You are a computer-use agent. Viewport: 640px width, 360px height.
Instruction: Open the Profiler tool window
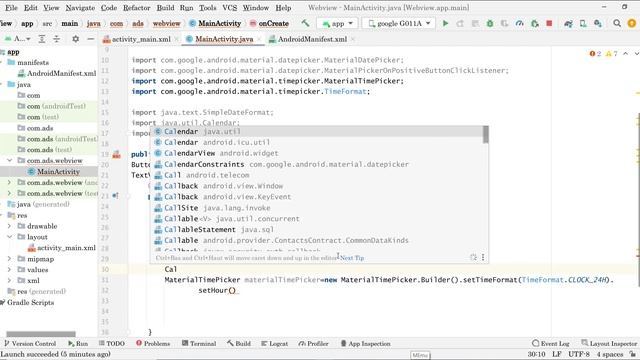click(x=313, y=343)
